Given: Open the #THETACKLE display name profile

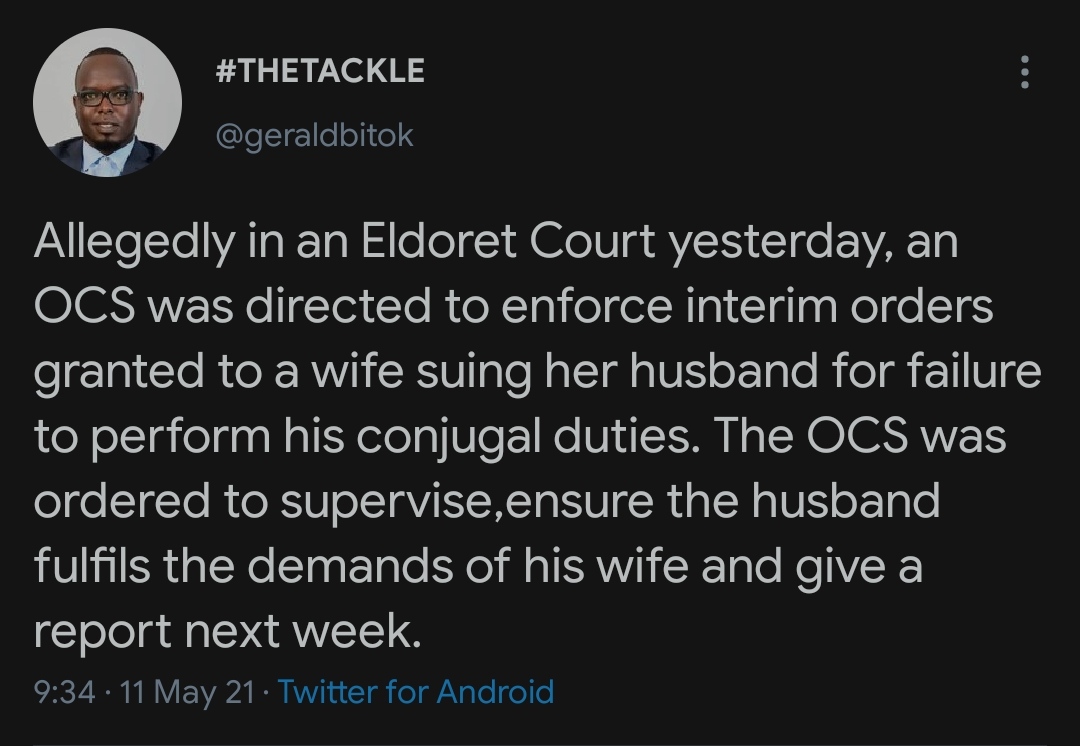Looking at the screenshot, I should 320,71.
